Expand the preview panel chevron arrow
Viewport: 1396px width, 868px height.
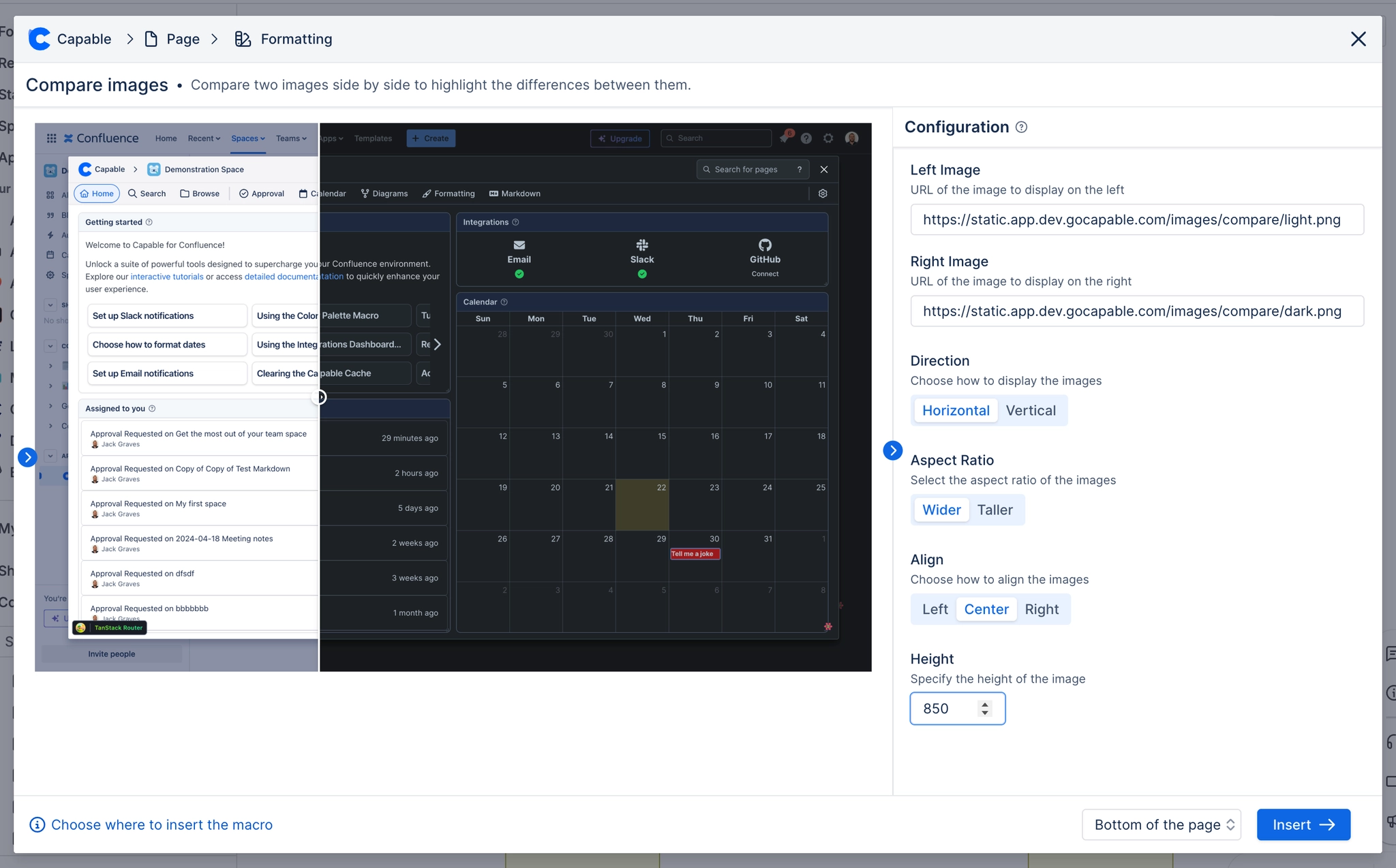coord(892,450)
